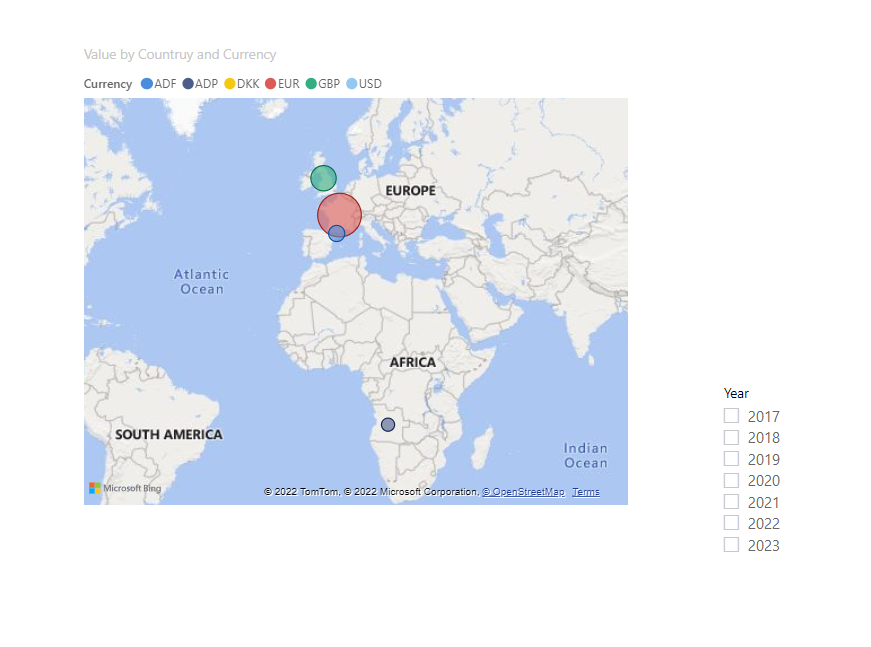Select the small blue bubble near Andorra
The width and height of the screenshot is (871, 647).
[x=337, y=233]
